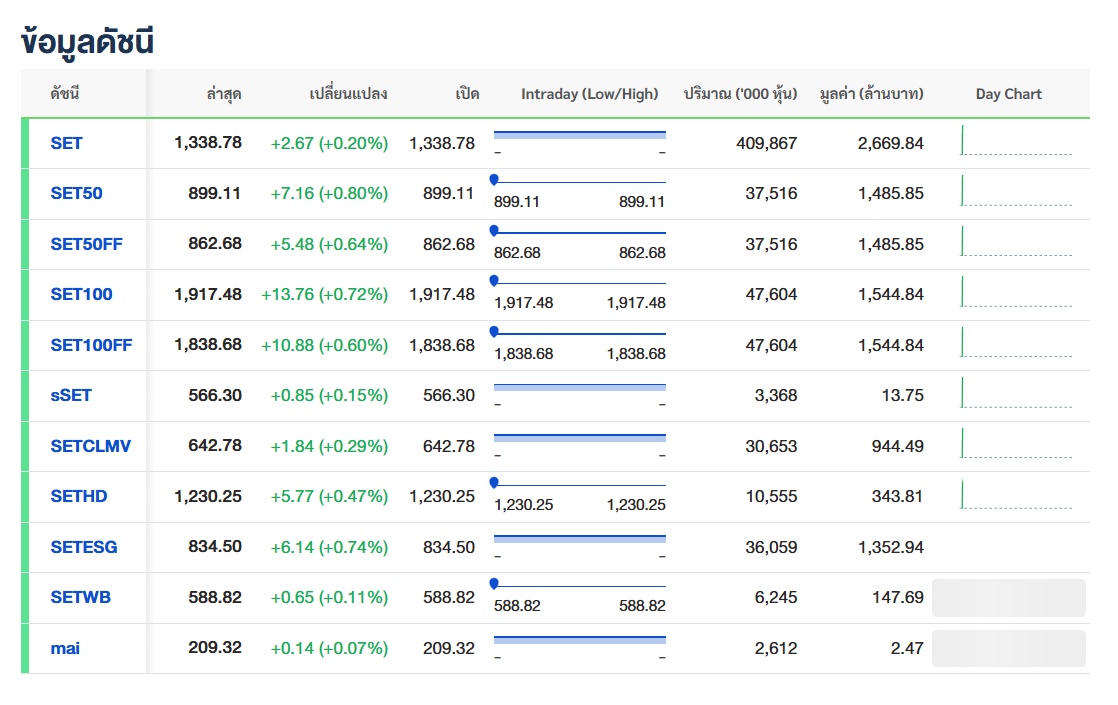Open the SETWB index link

[81, 597]
